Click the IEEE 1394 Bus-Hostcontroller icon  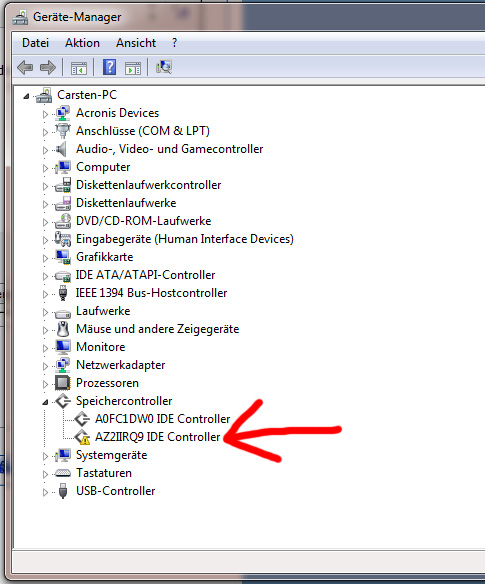63,293
